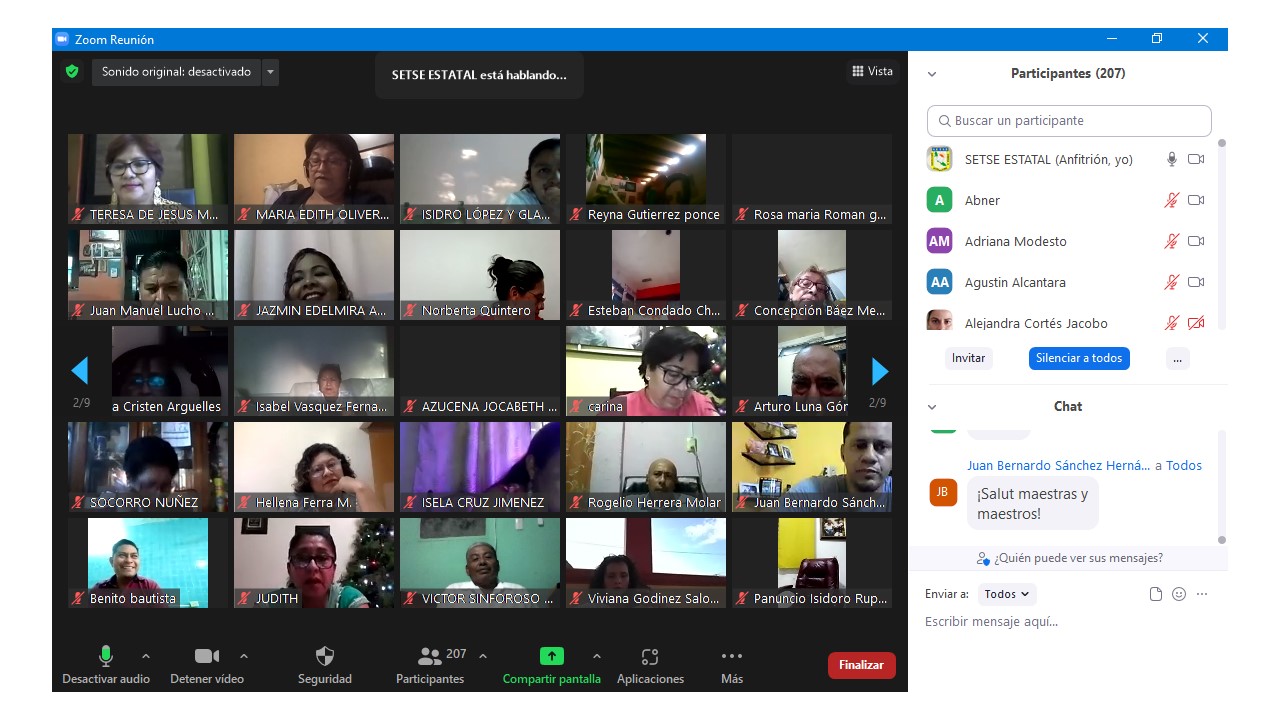Screen dimensions: 1280x720
Task: Unmute Alejandra Cortés Jacobo's microphone icon
Action: pos(1172,323)
